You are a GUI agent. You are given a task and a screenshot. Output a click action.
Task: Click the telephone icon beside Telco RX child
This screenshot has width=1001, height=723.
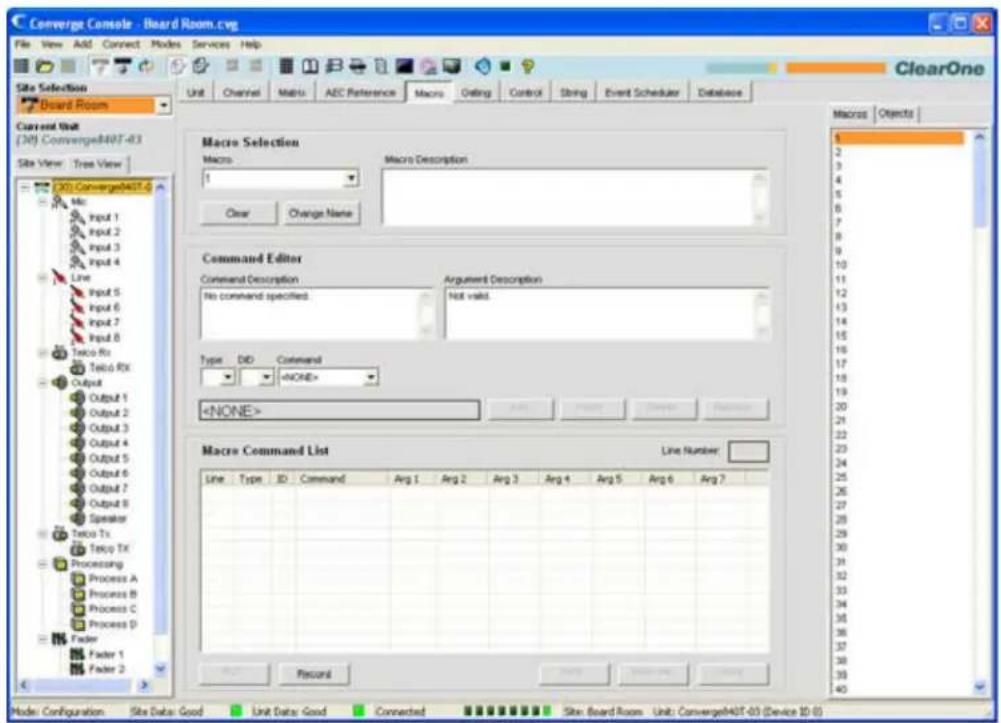(x=77, y=368)
